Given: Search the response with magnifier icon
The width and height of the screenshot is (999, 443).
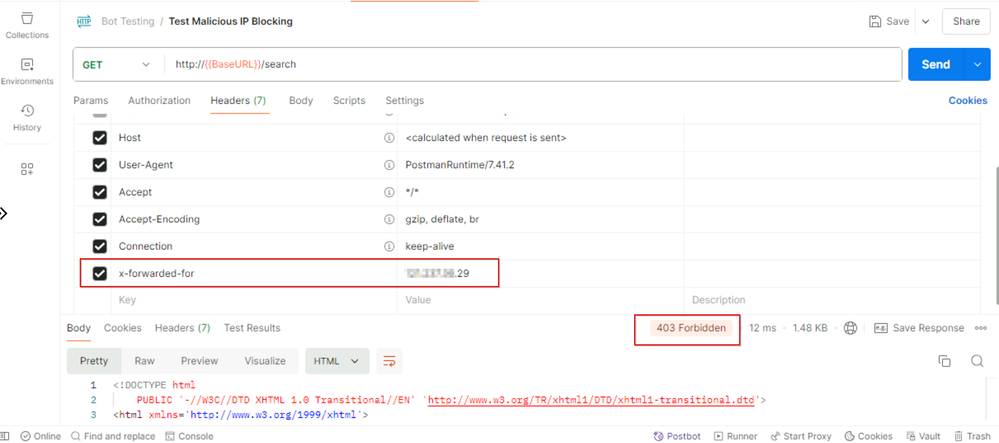Looking at the screenshot, I should [x=977, y=361].
